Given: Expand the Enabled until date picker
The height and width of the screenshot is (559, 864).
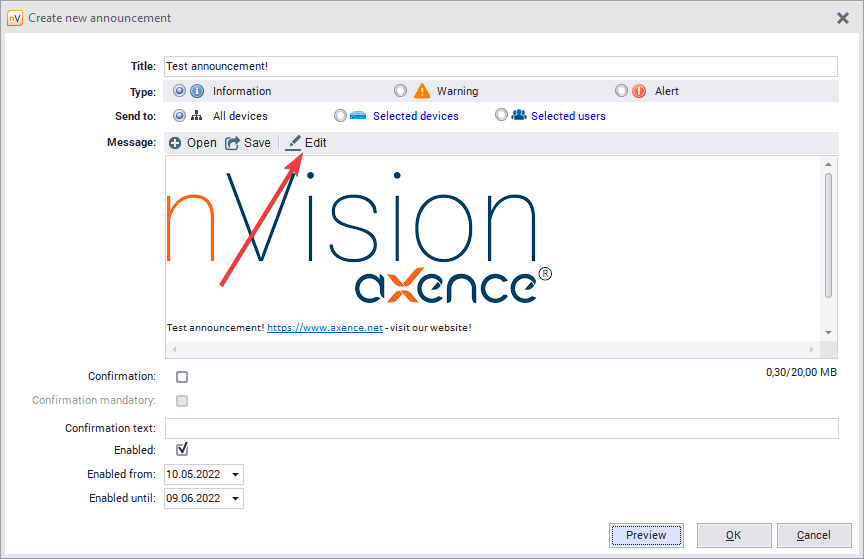Looking at the screenshot, I should (235, 498).
